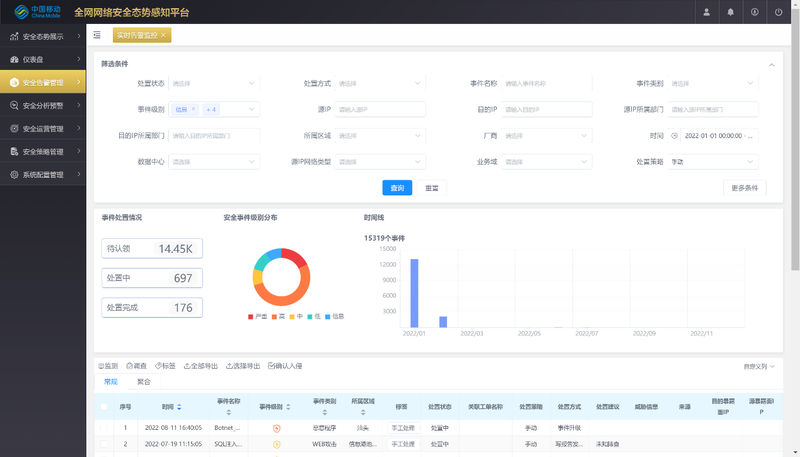Image resolution: width=800 pixels, height=457 pixels.
Task: Click the 监测 toolbar action
Action: click(108, 366)
